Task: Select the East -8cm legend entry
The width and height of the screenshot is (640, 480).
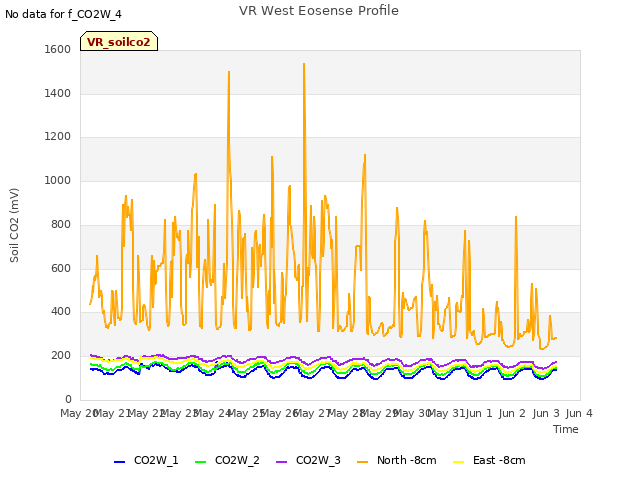Action: click(489, 460)
